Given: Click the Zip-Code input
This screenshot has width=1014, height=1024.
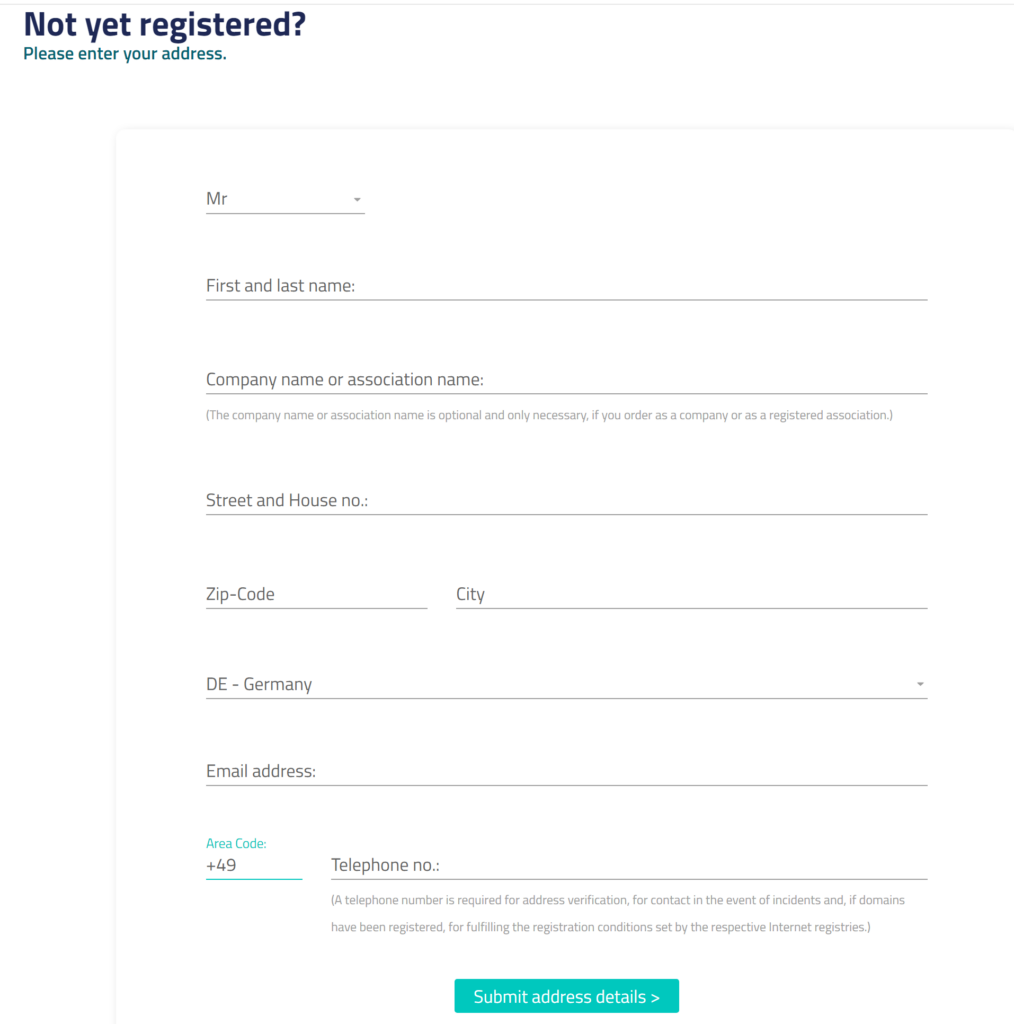Looking at the screenshot, I should [316, 594].
